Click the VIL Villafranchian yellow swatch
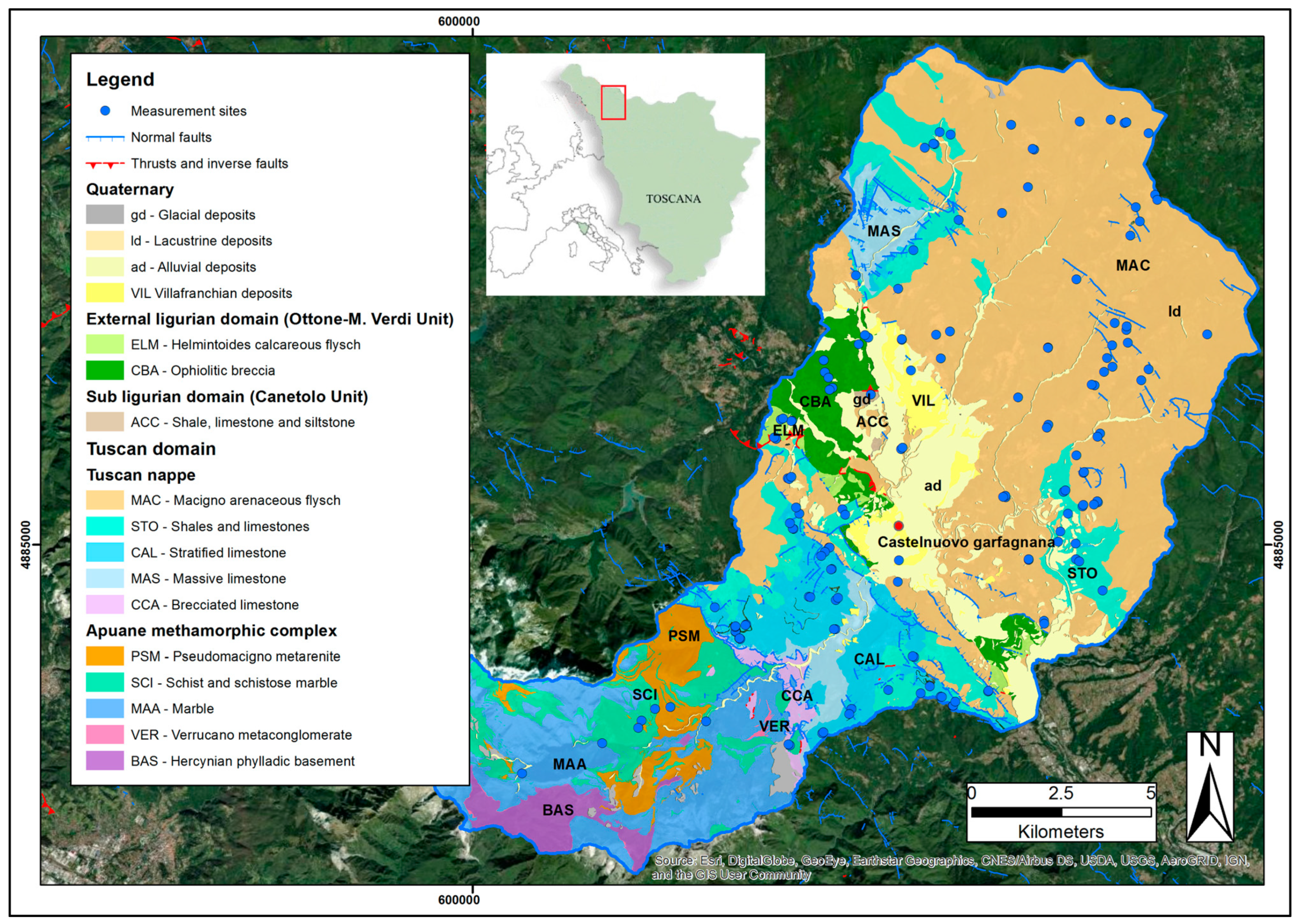The width and height of the screenshot is (1300, 924). [105, 293]
